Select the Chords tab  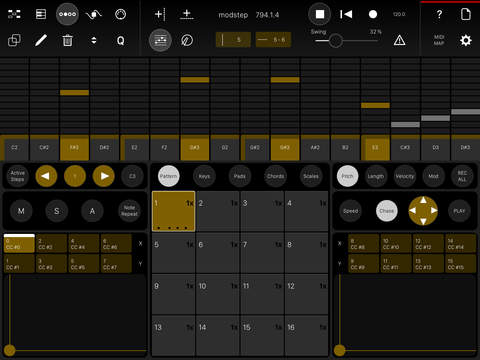(275, 176)
